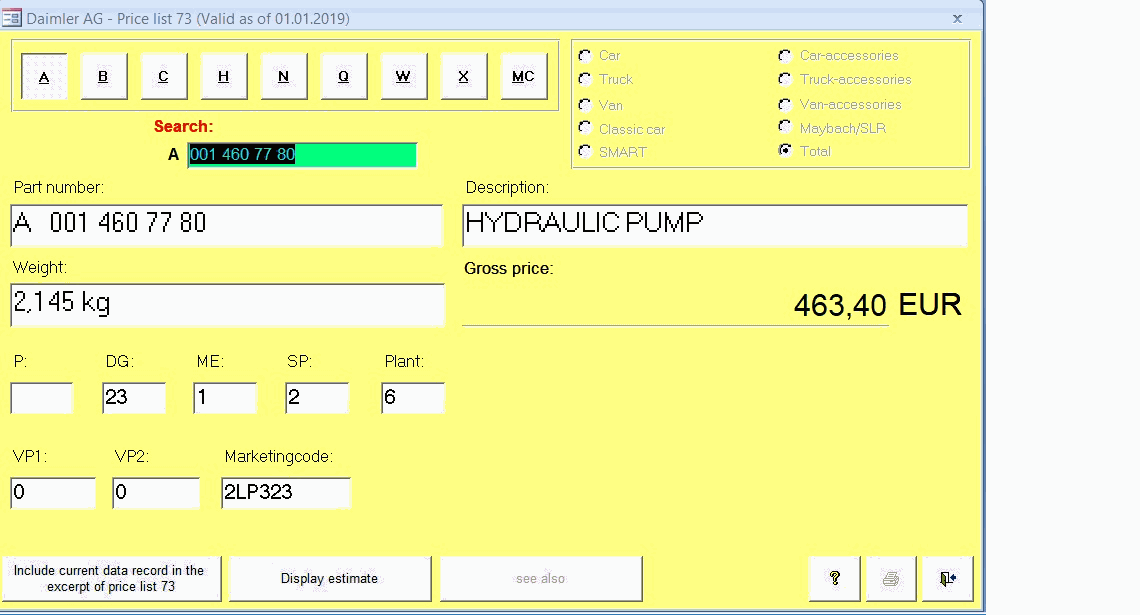Click the green Search input field
This screenshot has height=615, width=1140.
[x=302, y=155]
